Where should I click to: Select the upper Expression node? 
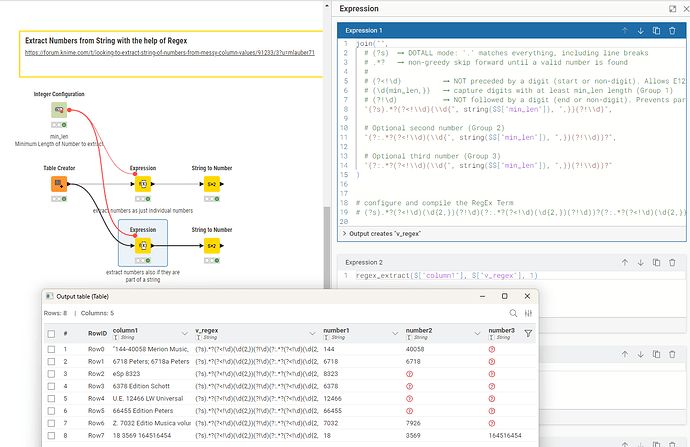tap(143, 184)
